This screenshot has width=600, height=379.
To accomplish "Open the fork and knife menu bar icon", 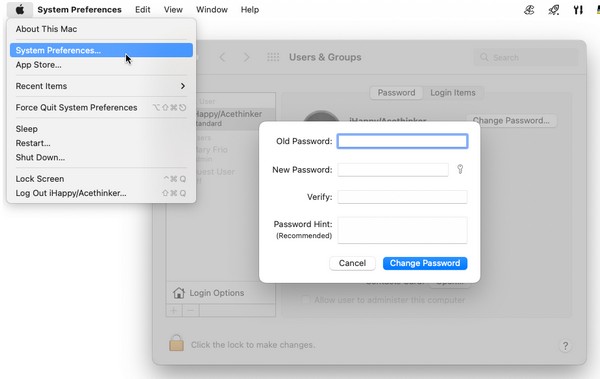I will (578, 10).
